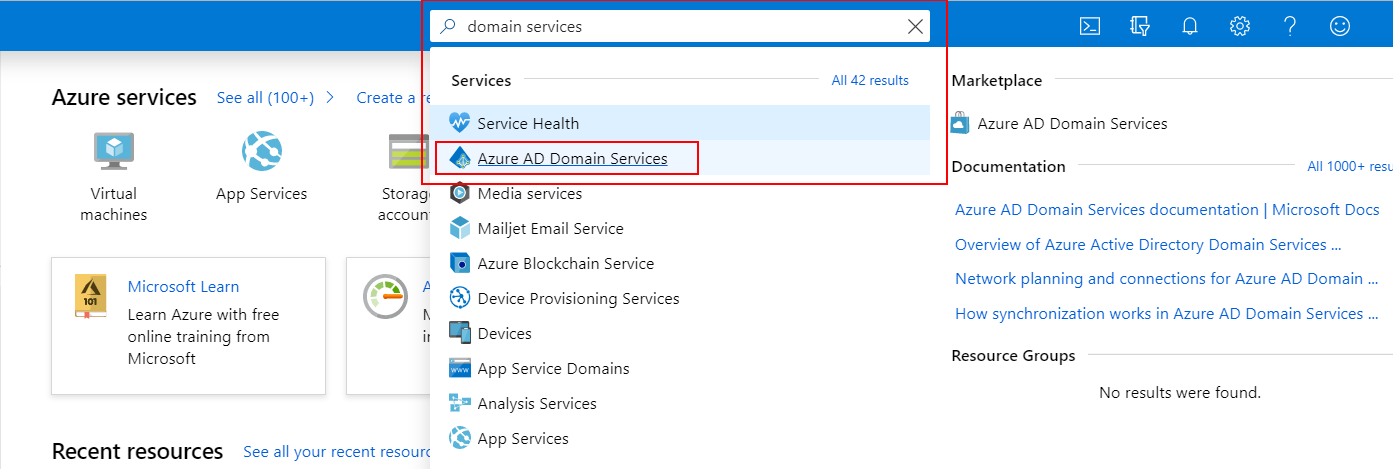
Task: Click the search magnifier icon
Action: [447, 27]
